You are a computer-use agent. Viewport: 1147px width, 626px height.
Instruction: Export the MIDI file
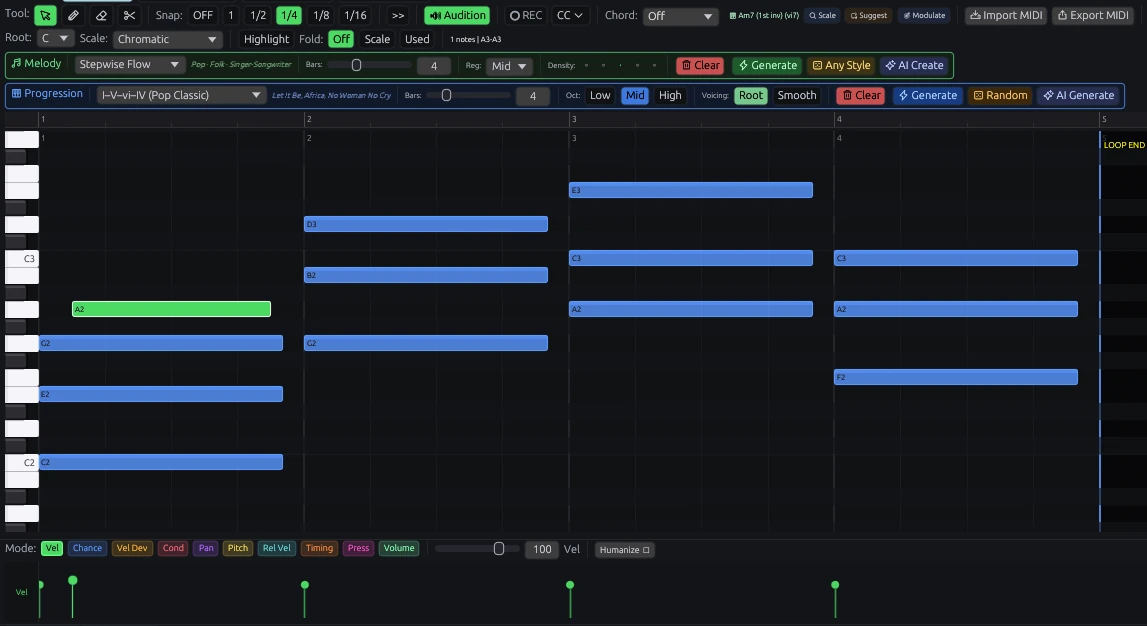pos(1093,15)
